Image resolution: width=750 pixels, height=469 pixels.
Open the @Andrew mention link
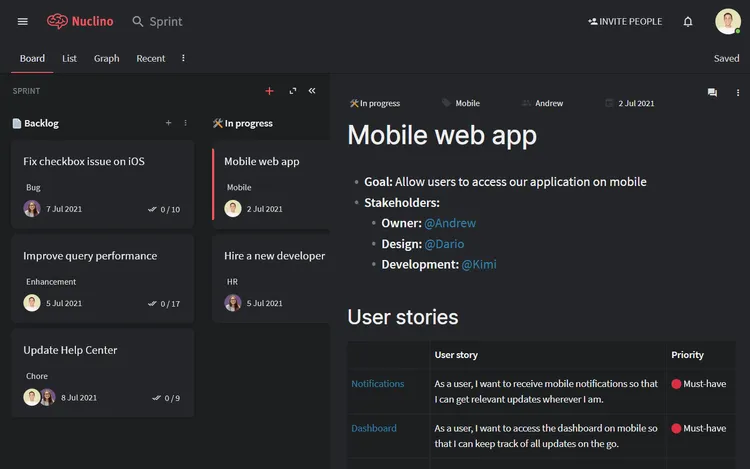tap(450, 223)
